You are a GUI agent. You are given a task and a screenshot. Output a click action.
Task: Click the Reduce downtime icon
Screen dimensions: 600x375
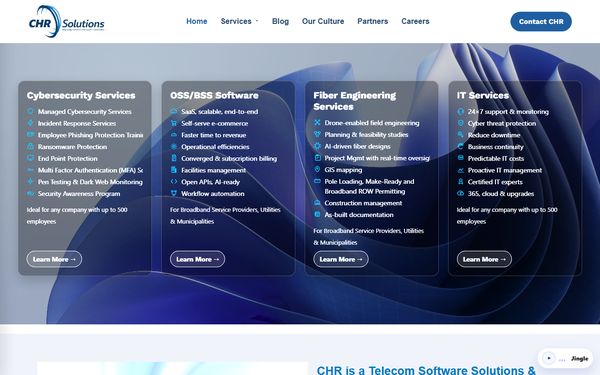[461, 135]
